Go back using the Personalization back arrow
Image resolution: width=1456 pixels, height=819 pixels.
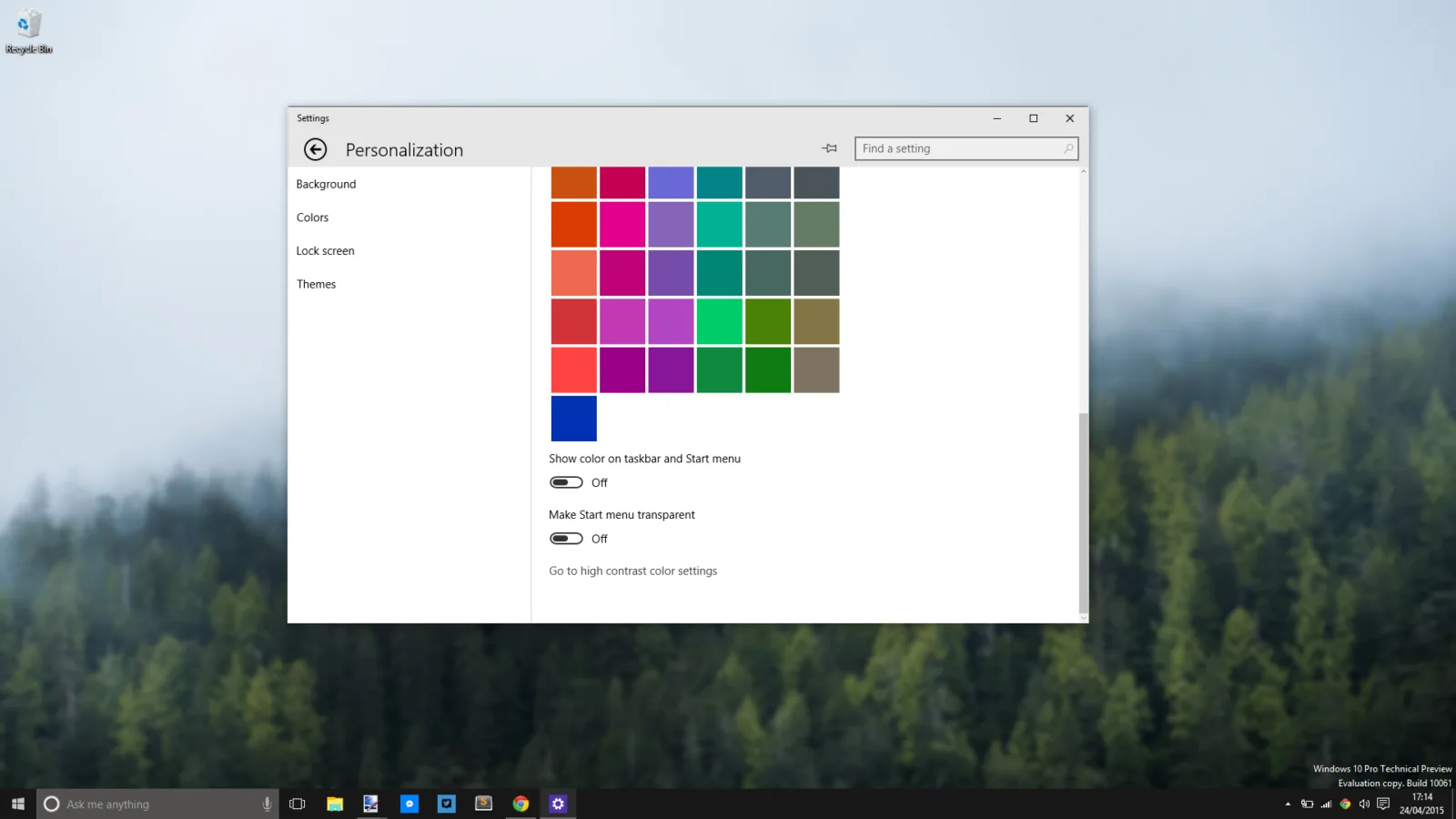[x=315, y=149]
